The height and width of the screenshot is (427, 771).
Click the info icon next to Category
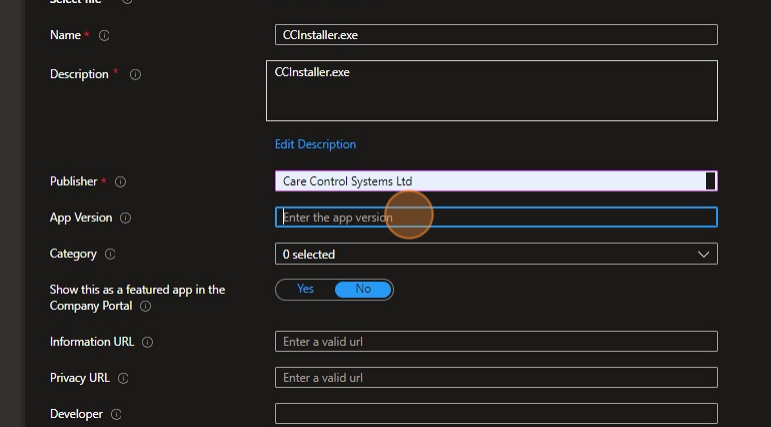click(110, 254)
